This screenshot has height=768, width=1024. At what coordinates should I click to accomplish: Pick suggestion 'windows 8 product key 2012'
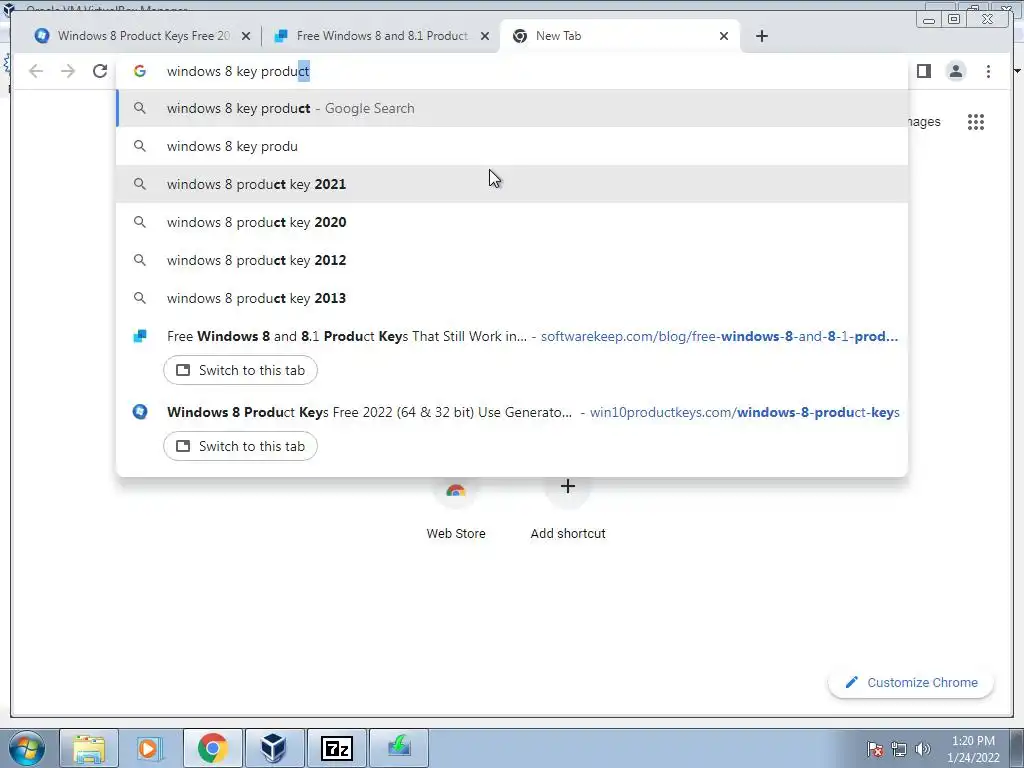coord(512,260)
